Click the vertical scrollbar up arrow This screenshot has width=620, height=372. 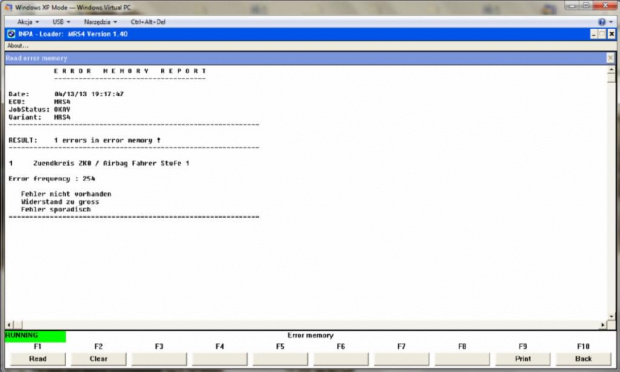coord(611,70)
